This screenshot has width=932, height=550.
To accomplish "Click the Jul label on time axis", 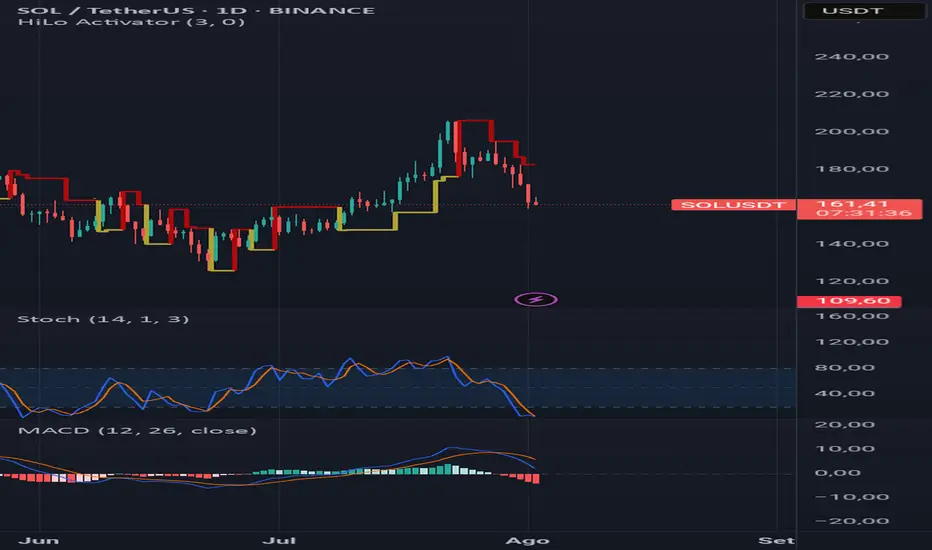I will tap(279, 540).
